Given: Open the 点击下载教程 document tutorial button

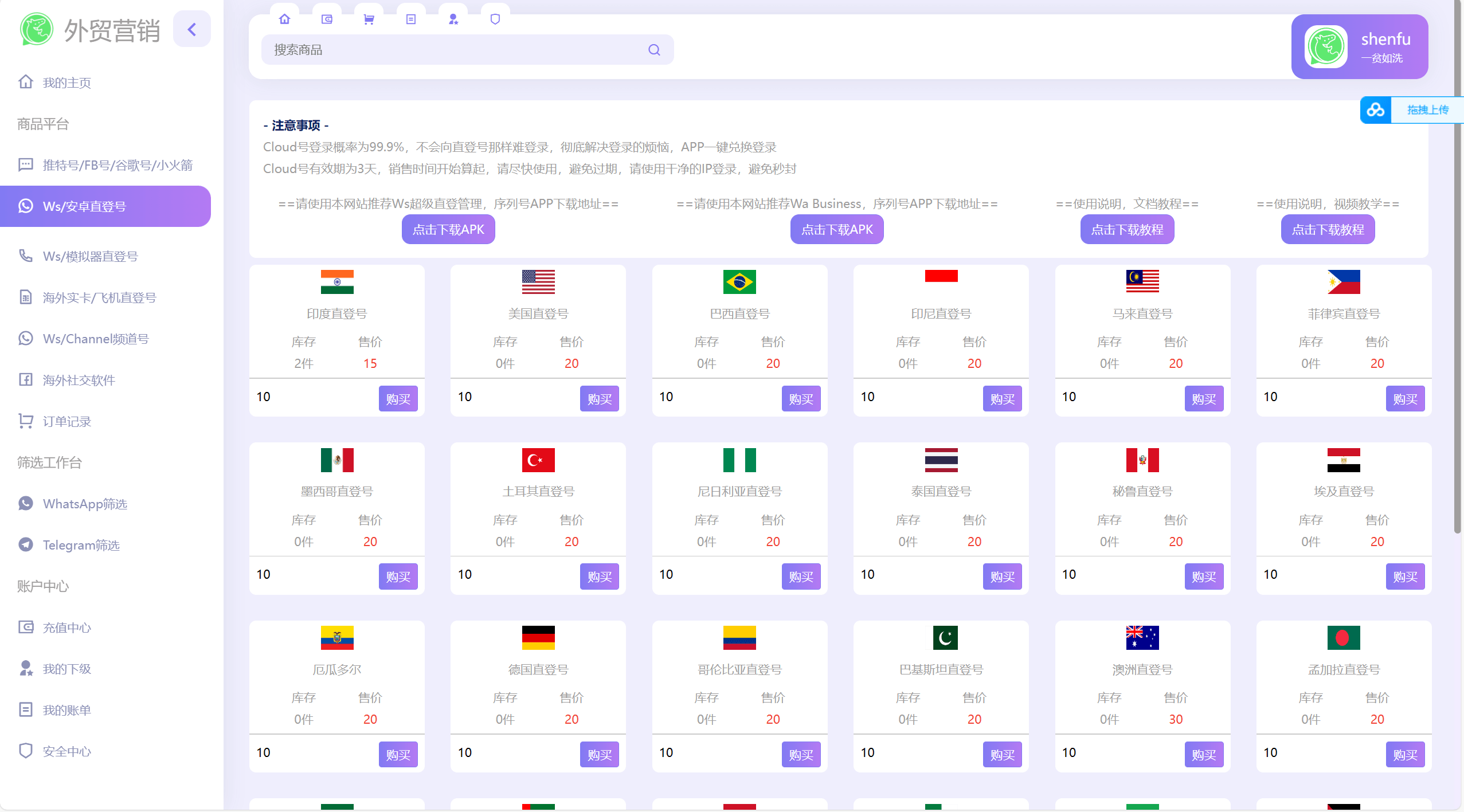Looking at the screenshot, I should pos(1126,229).
